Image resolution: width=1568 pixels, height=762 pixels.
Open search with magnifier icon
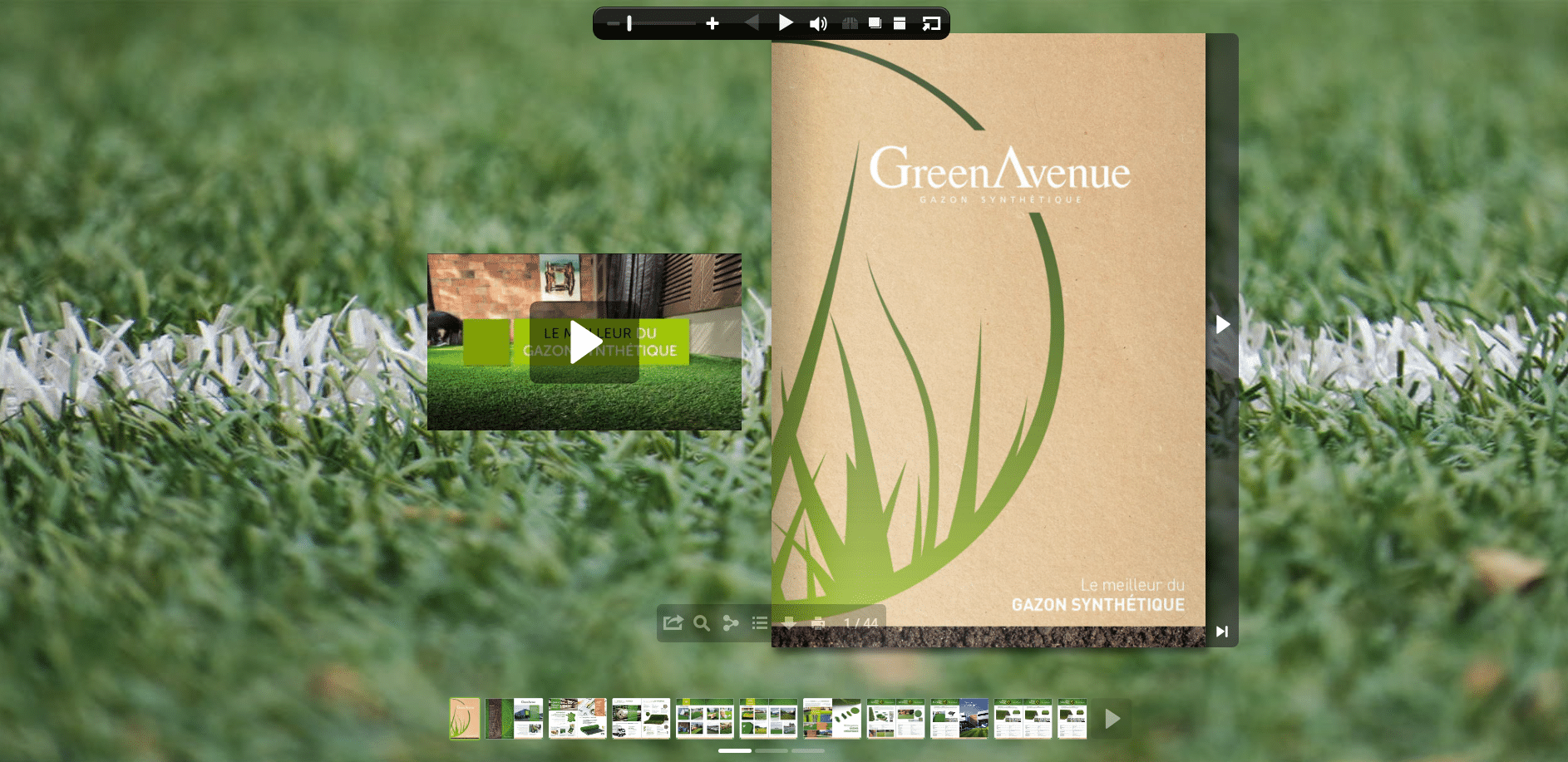point(702,623)
